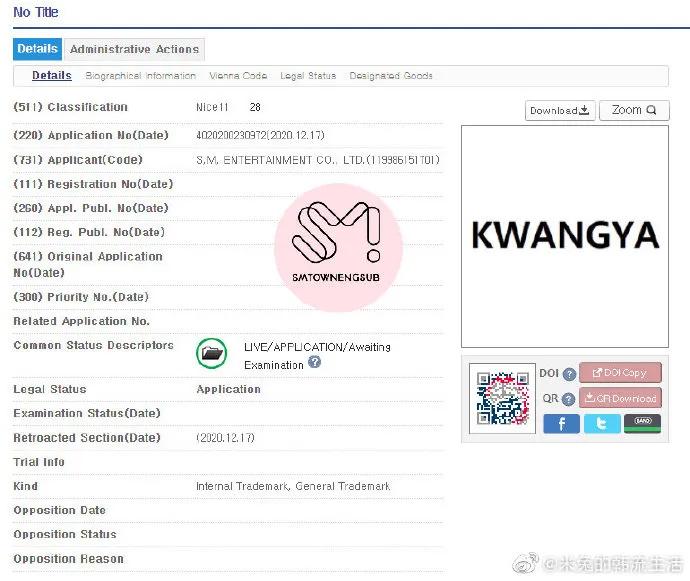Click the Opposition Date label
690x581 pixels.
click(x=59, y=510)
